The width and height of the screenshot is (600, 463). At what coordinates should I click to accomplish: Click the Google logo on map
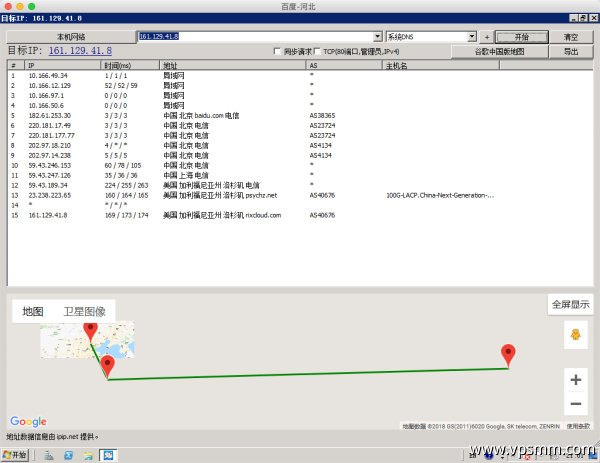click(28, 421)
